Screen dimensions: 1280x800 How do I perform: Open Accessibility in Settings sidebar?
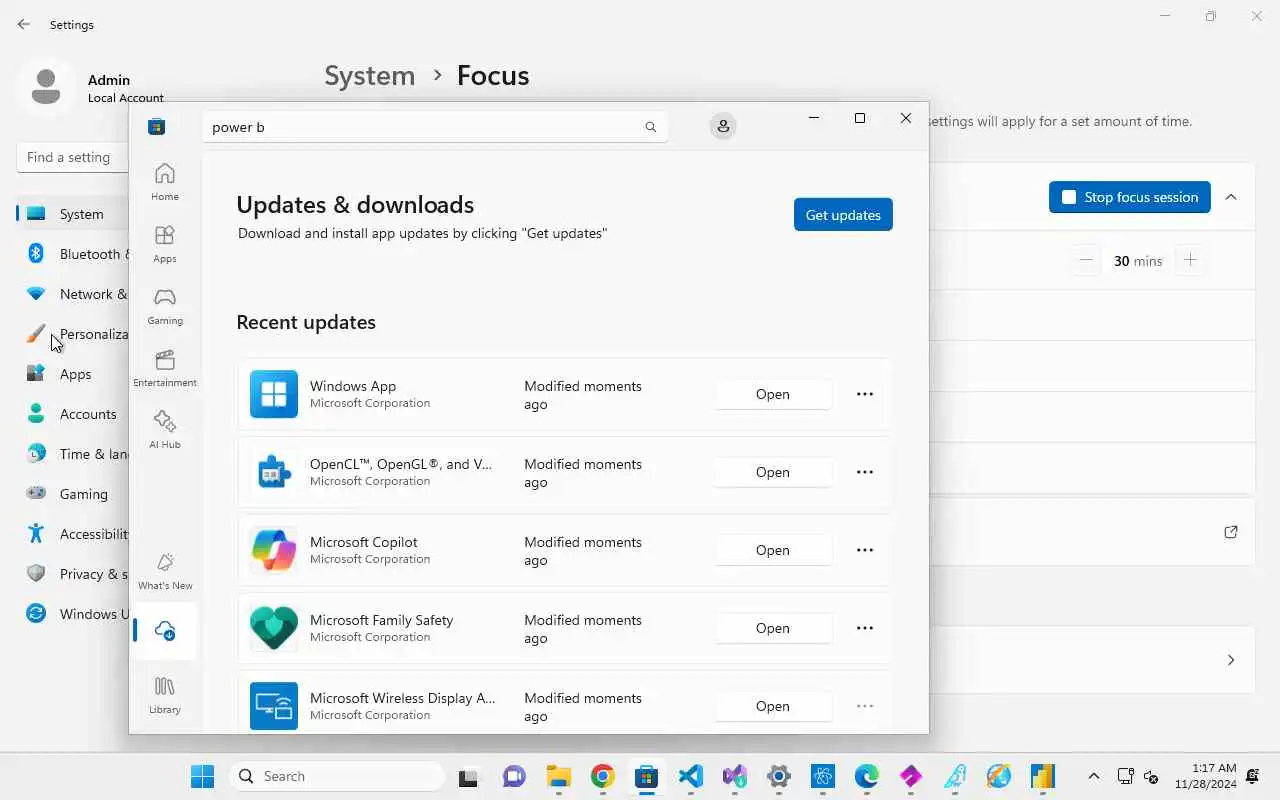[74, 534]
